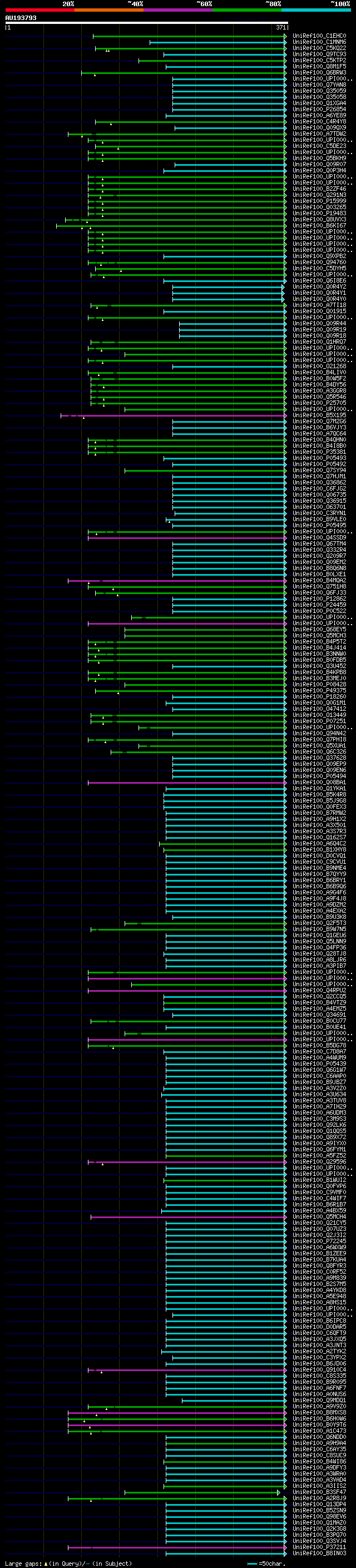Click the label UniRef100_P35381
356x1568 pixels.
click(319, 452)
